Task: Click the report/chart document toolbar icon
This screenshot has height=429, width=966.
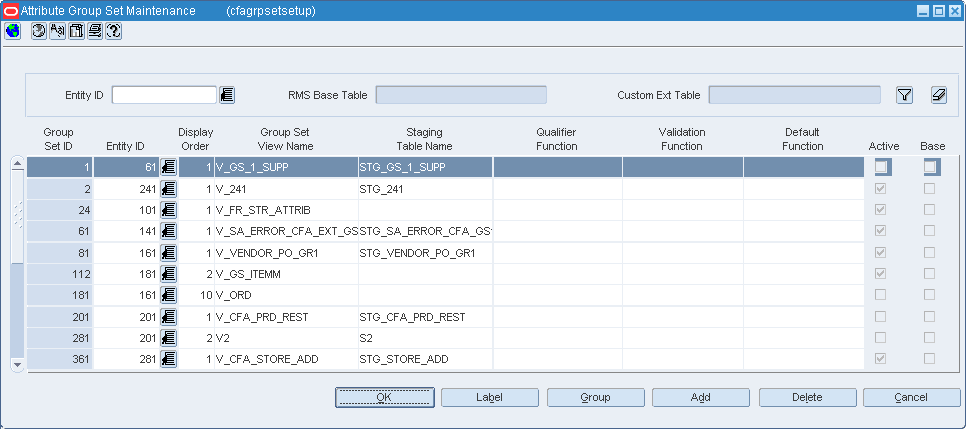Action: pos(76,31)
